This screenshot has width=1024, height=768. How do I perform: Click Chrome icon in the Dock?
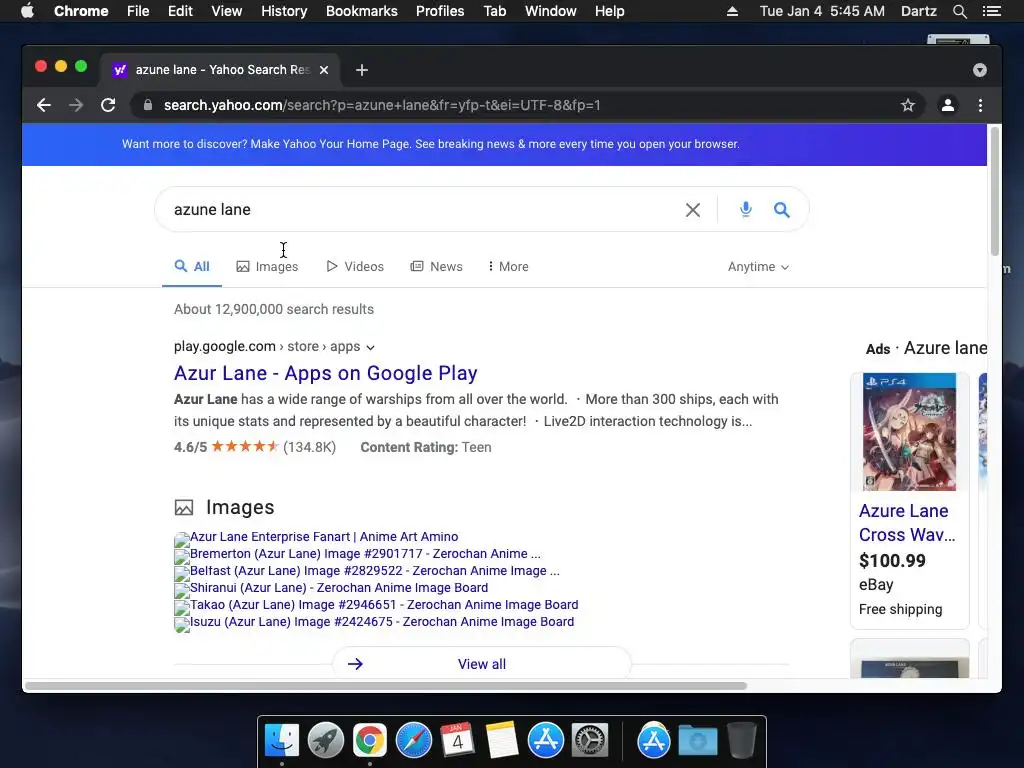tap(370, 741)
